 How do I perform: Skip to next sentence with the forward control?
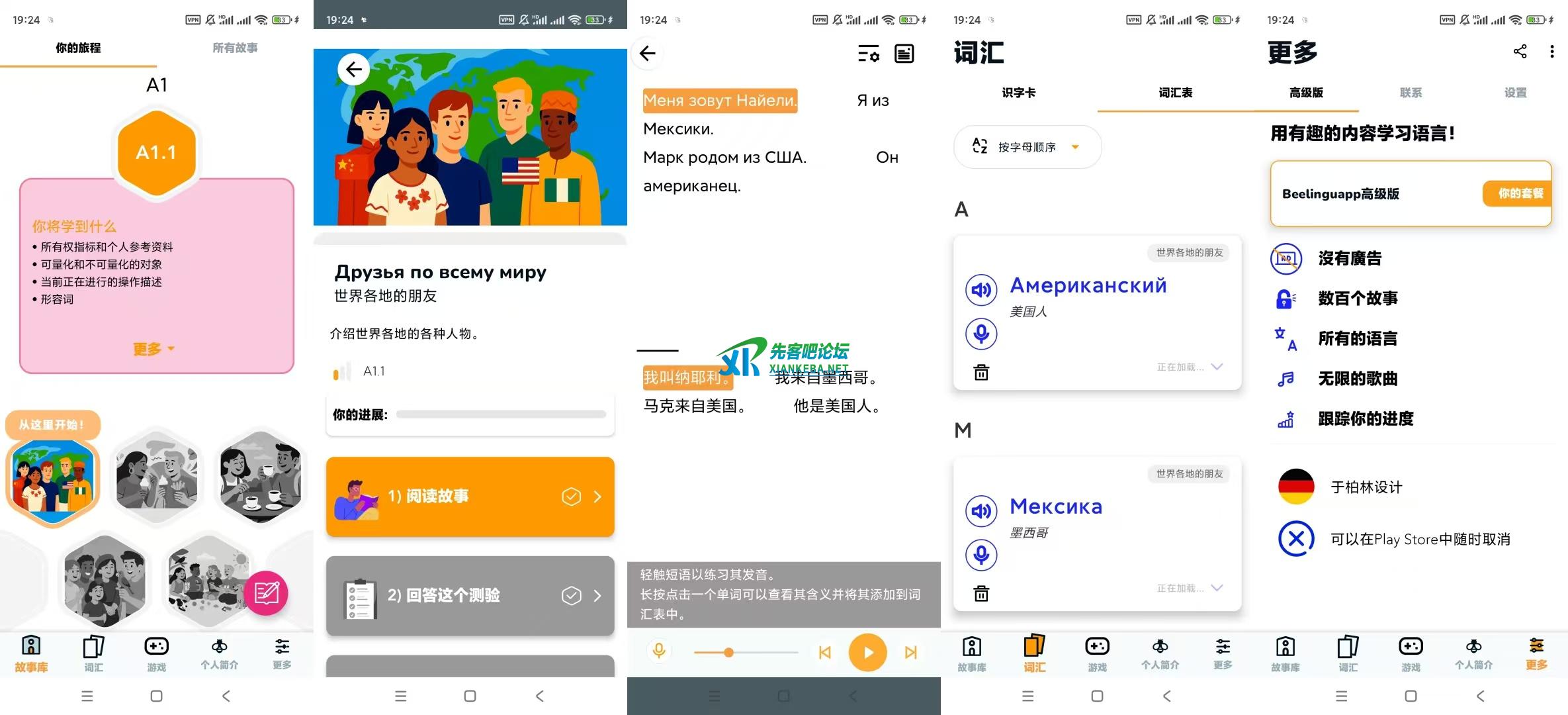pos(911,652)
